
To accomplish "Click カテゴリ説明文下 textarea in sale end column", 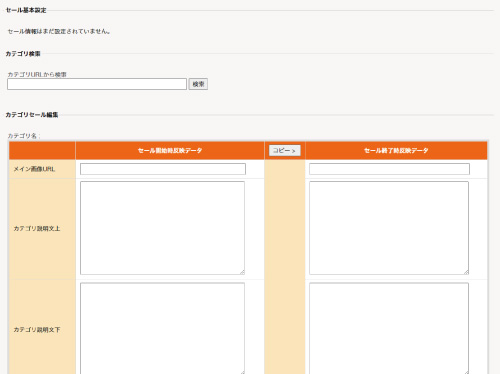I will pos(389,328).
